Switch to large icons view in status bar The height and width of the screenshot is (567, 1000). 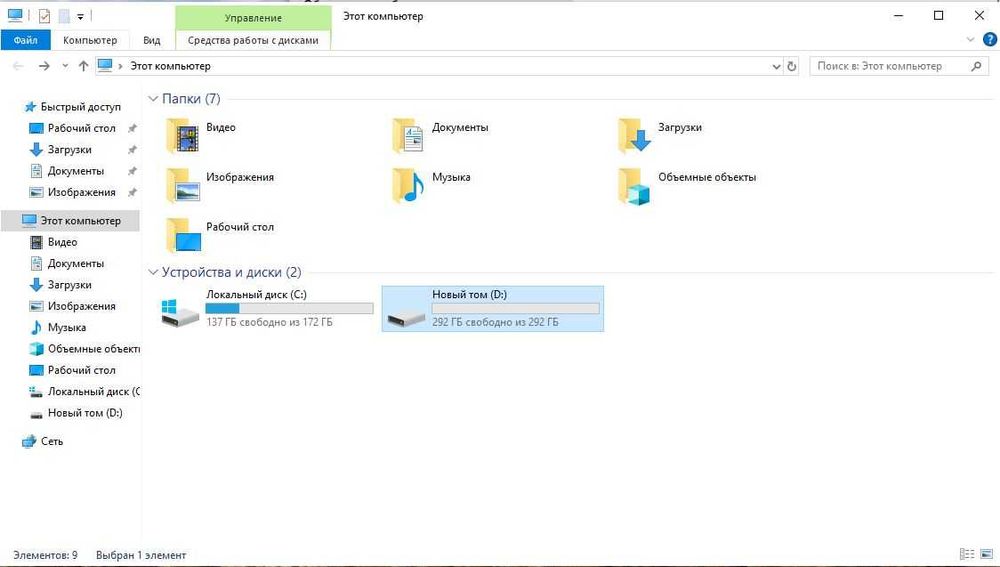pyautogui.click(x=987, y=554)
